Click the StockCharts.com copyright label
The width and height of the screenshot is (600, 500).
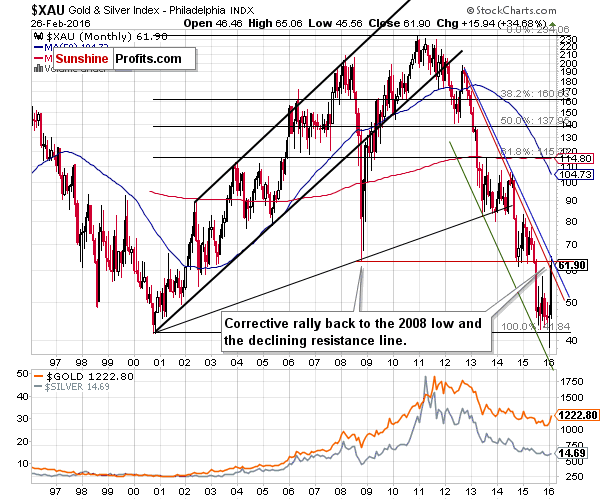tap(511, 10)
